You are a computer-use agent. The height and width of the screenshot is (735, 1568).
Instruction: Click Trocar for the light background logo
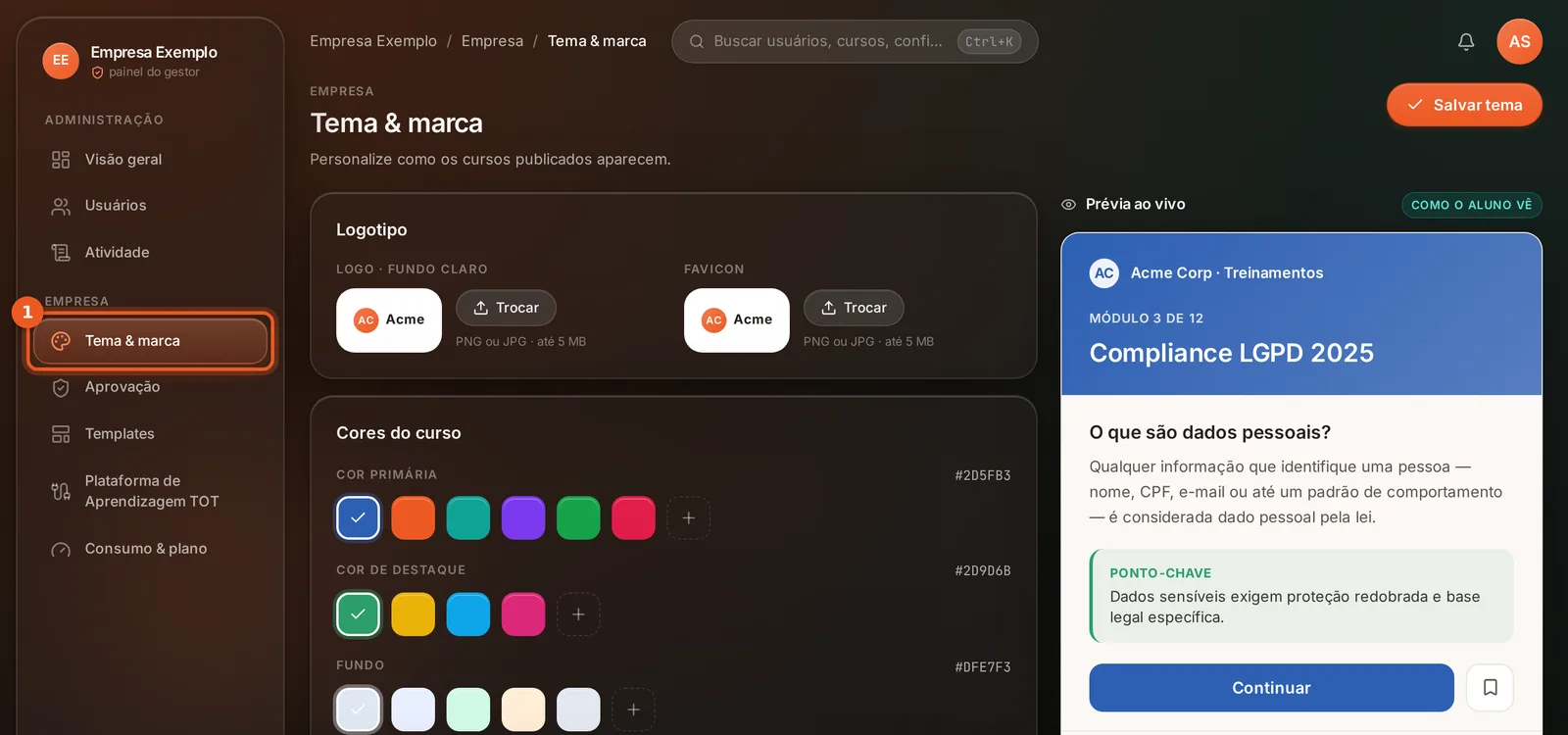[x=506, y=308]
